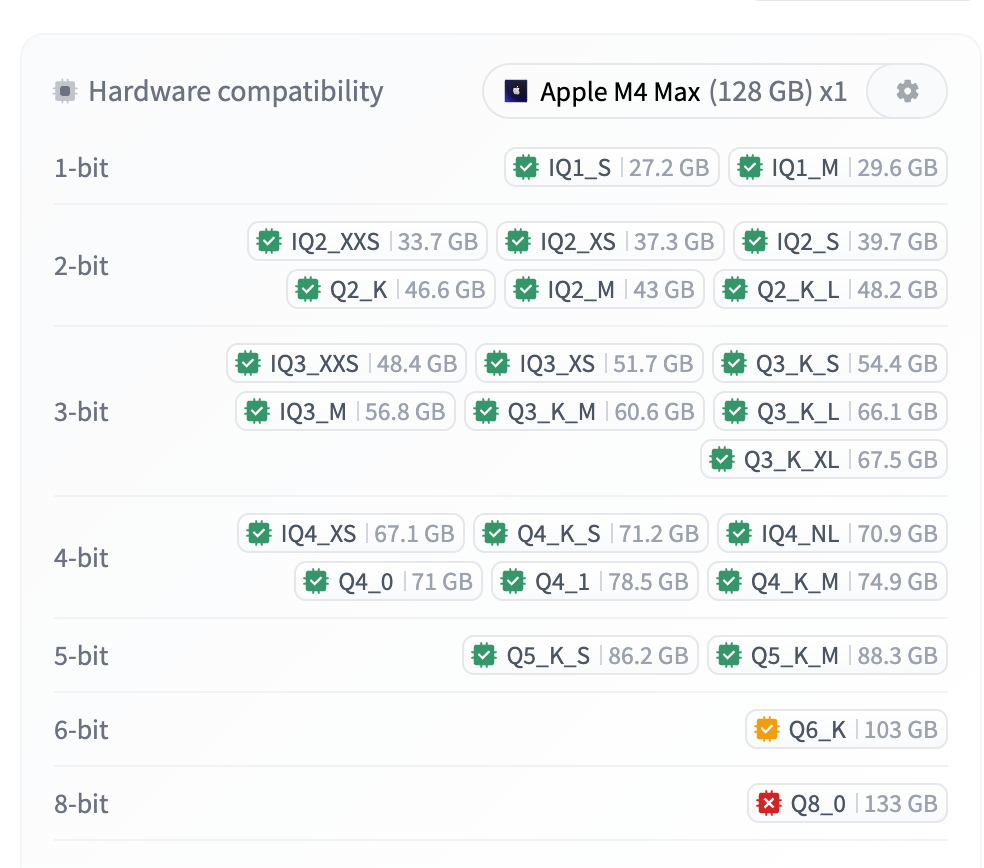Click the '1-bit' row label
984x868 pixels.
tap(81, 168)
